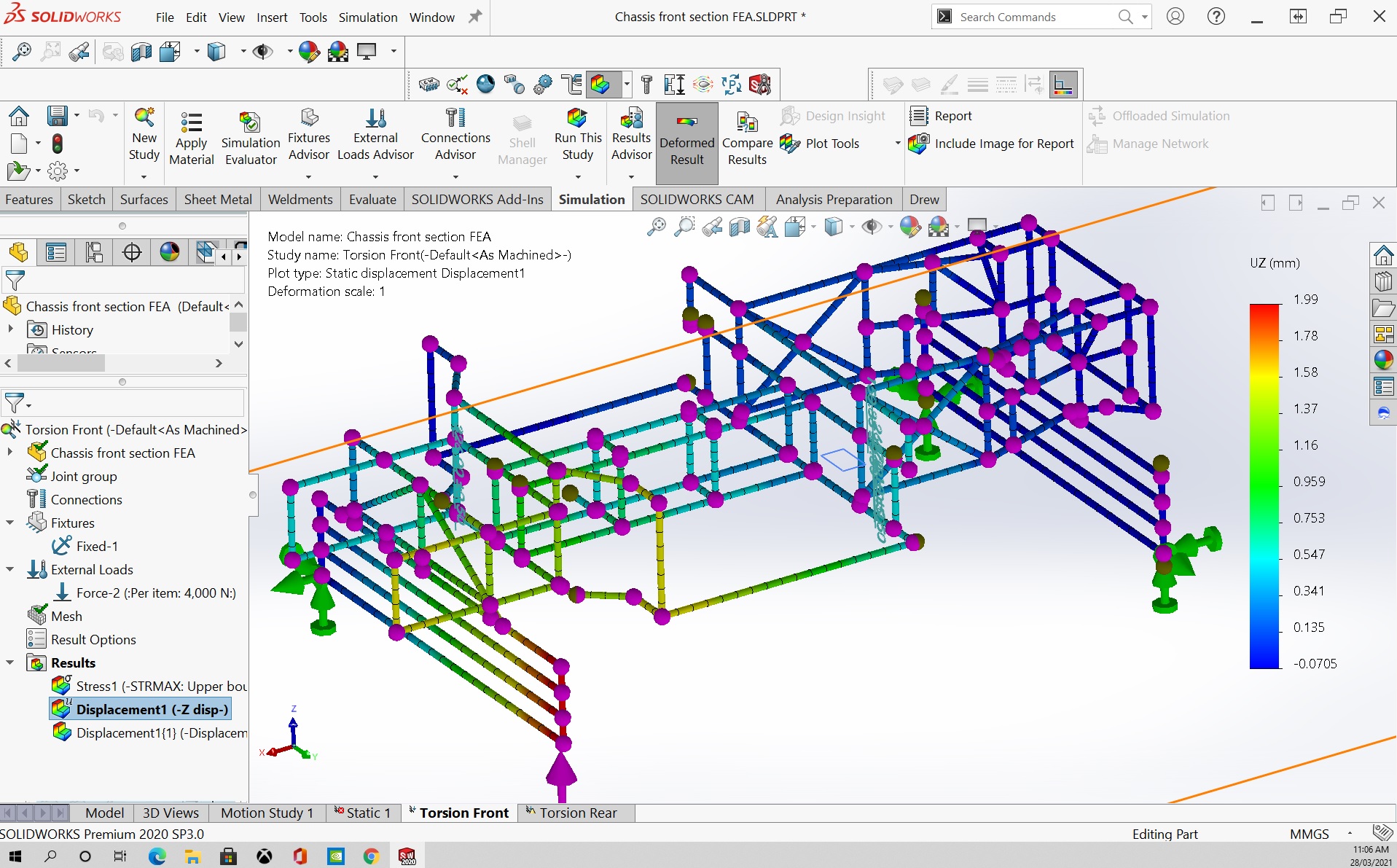
Task: Switch to the Evaluate tab
Action: 372,200
